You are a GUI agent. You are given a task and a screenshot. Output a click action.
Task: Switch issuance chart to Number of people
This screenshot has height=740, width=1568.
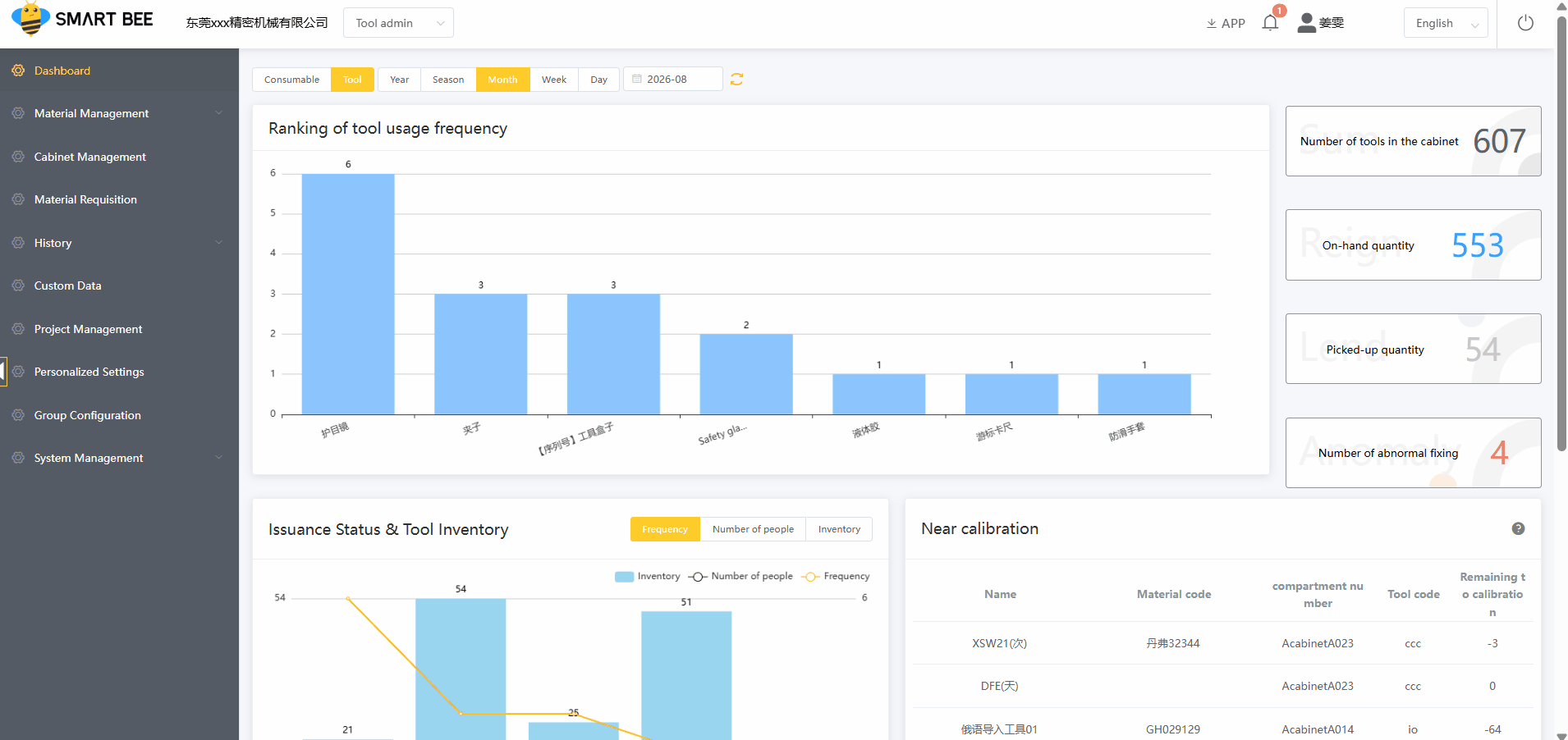point(753,529)
